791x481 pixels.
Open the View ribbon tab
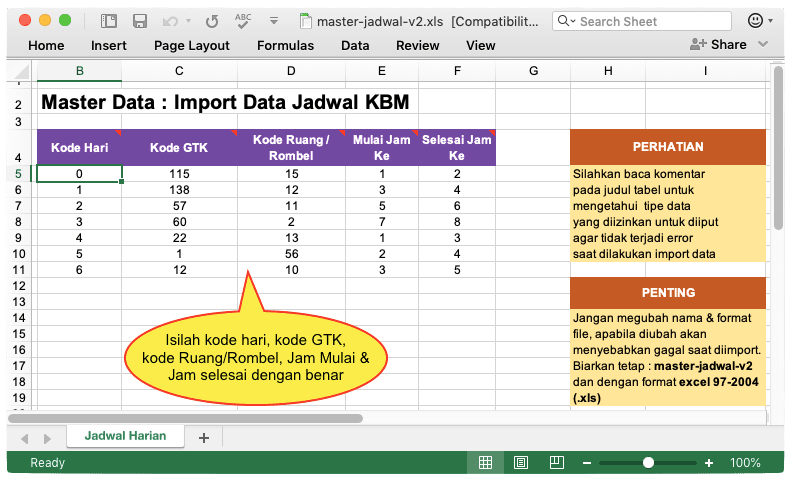point(480,45)
